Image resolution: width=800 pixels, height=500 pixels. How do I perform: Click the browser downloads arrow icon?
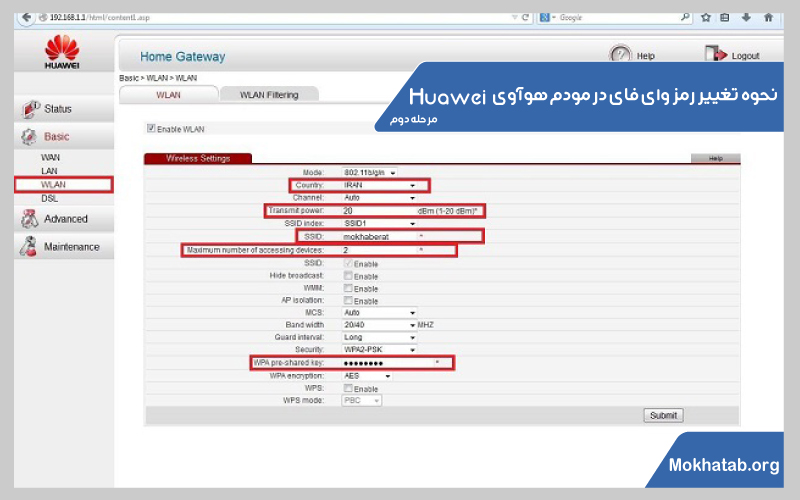click(747, 17)
